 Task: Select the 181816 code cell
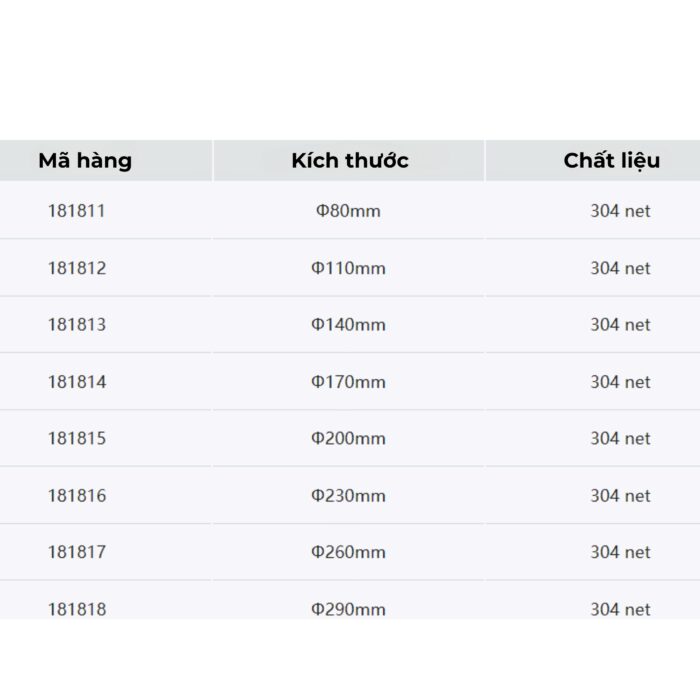[x=77, y=495]
